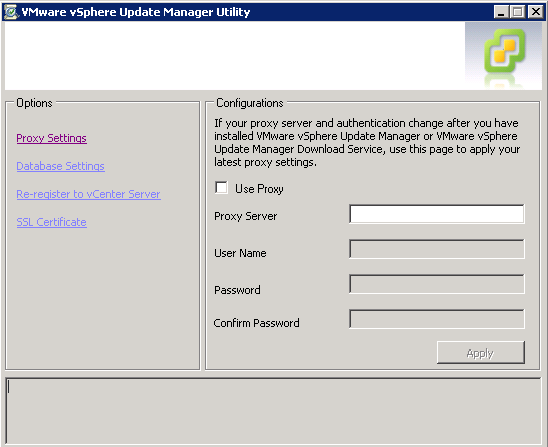Screen dimensions: 548x447
Task: Click inside the bottom log output box
Action: (273, 411)
